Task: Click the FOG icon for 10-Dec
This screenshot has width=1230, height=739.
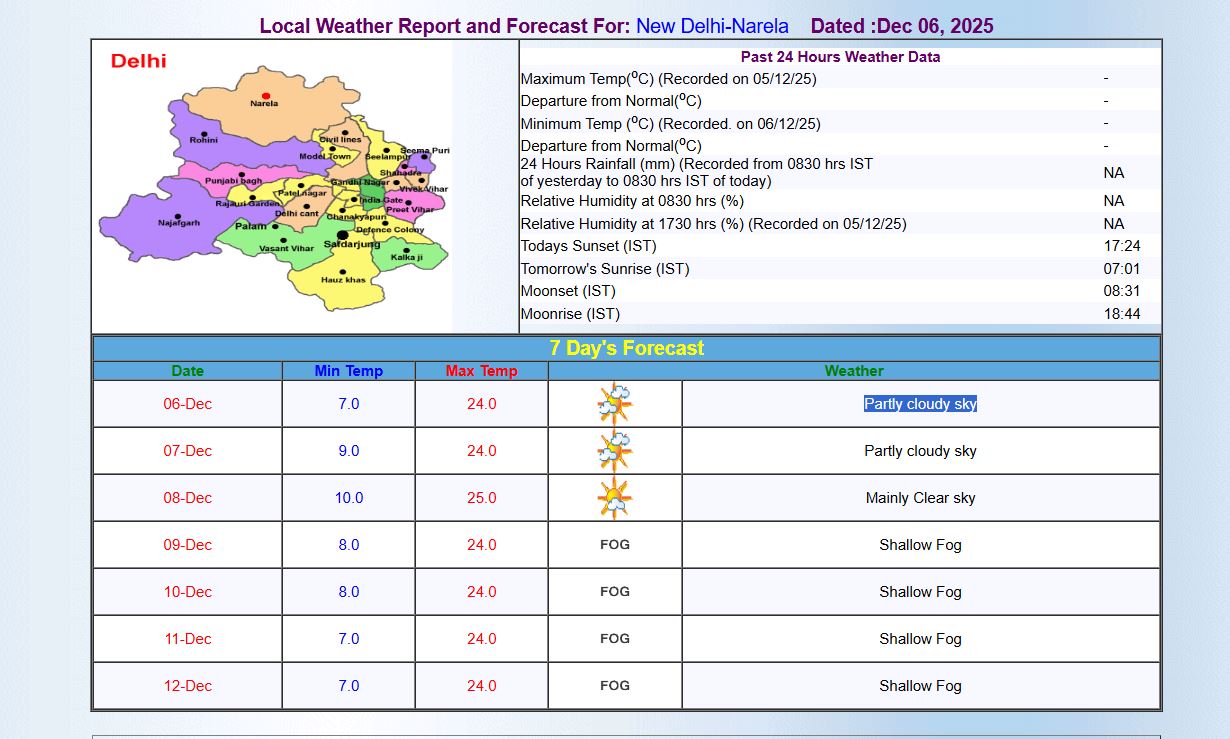Action: click(x=615, y=592)
